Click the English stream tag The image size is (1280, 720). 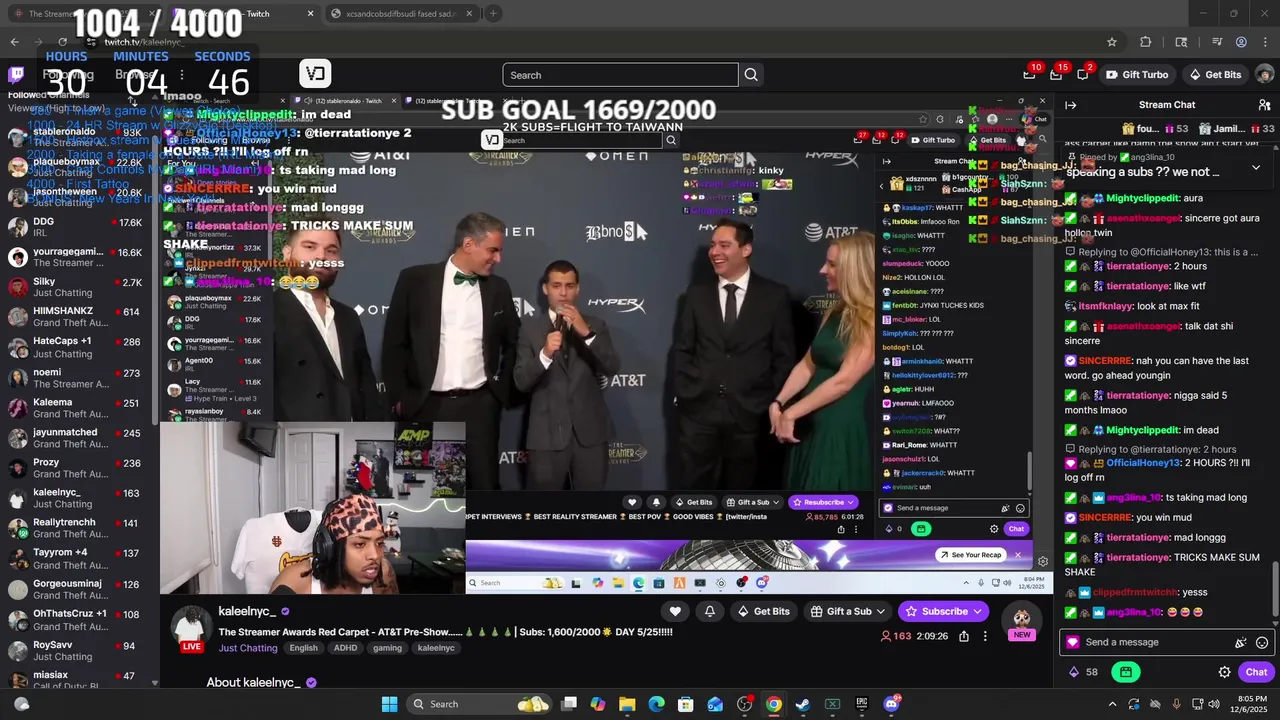[x=303, y=648]
